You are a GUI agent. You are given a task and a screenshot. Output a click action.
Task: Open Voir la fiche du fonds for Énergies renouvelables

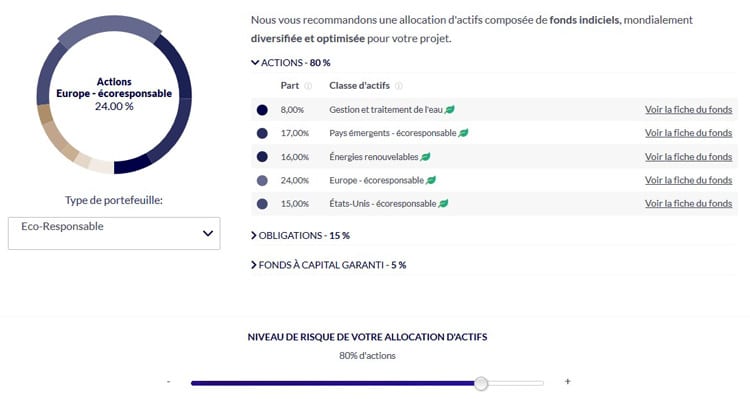(688, 157)
